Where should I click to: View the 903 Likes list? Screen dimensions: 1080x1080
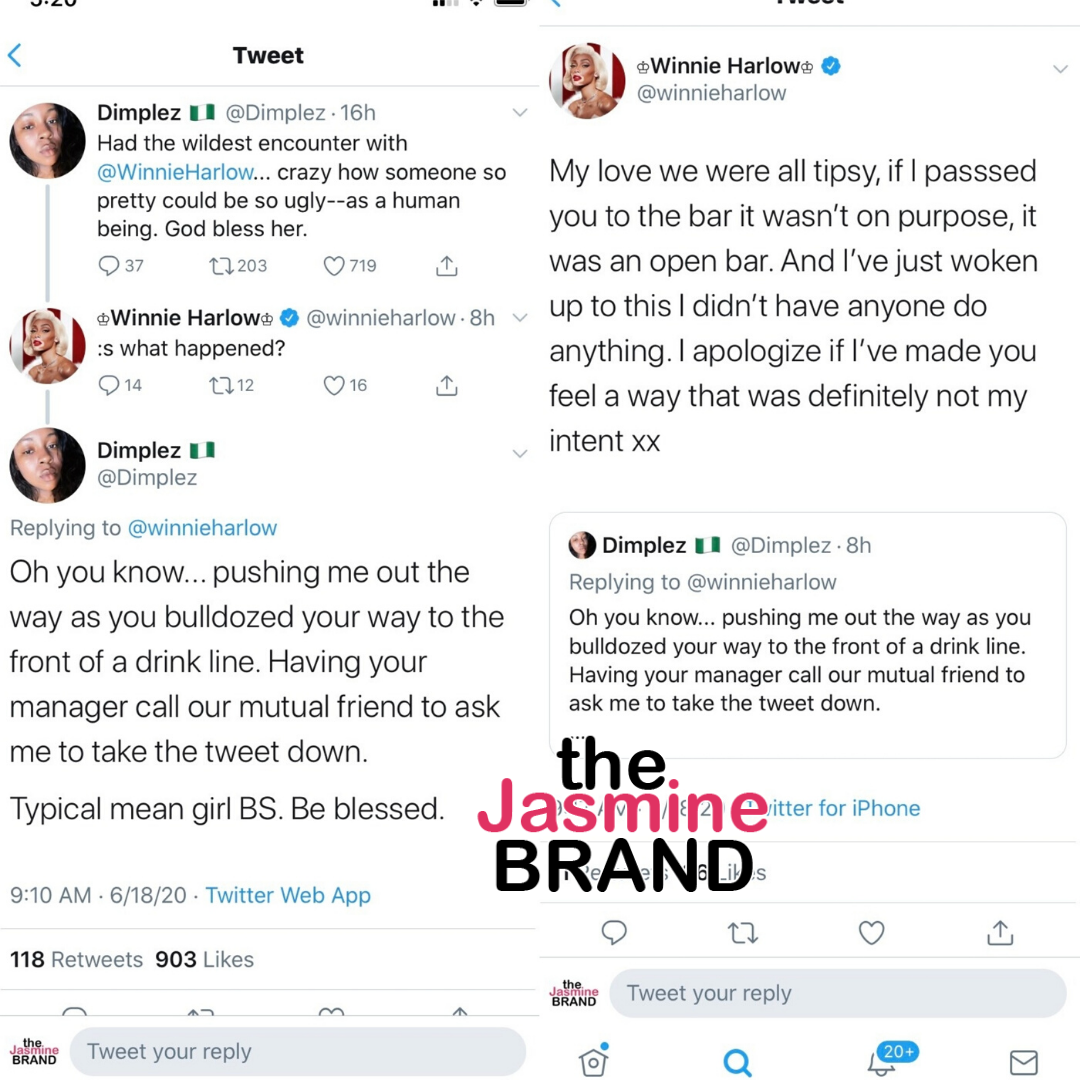pyautogui.click(x=204, y=959)
